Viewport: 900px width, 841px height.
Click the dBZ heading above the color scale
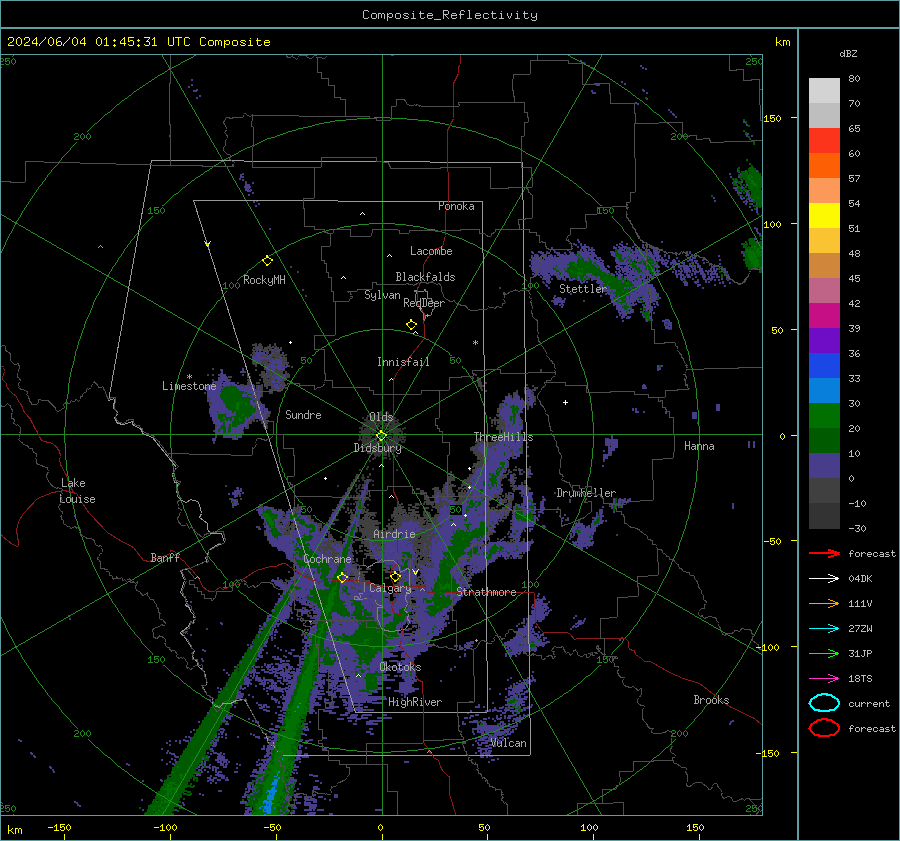848,53
